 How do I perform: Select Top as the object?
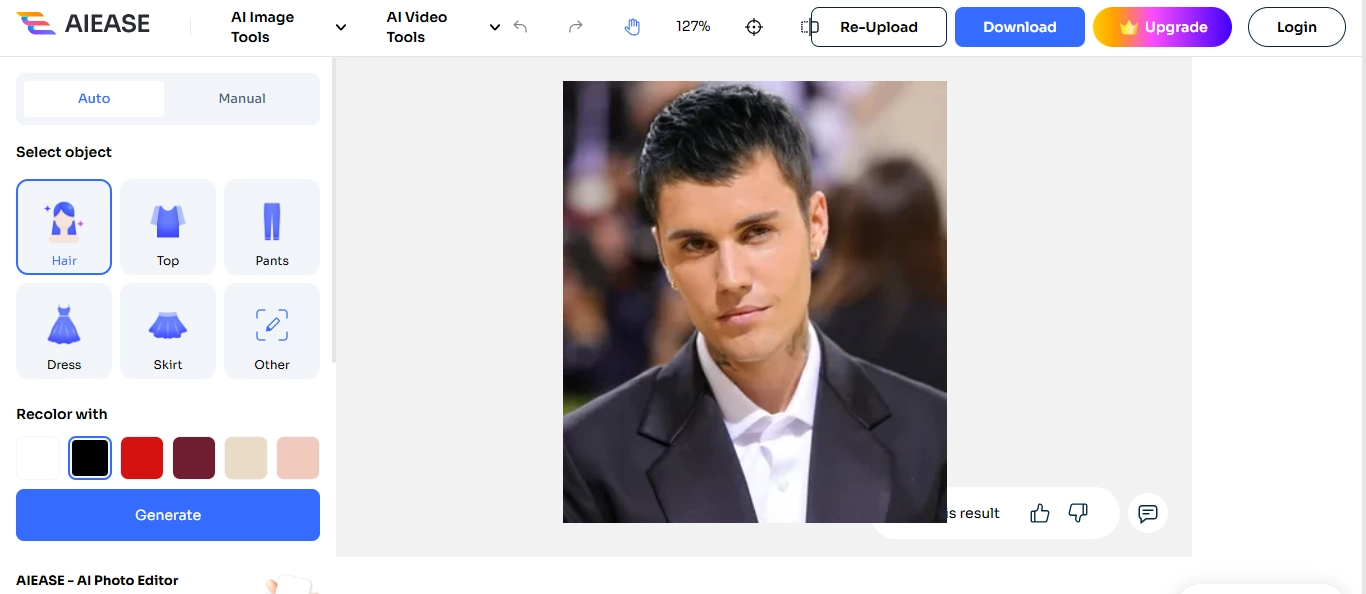point(168,227)
